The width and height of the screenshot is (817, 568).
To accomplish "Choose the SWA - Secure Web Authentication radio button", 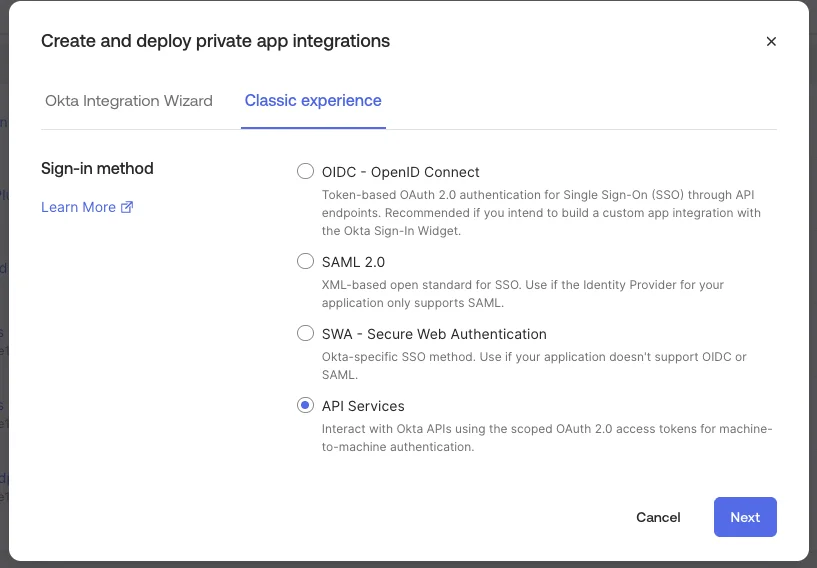I will (x=305, y=333).
